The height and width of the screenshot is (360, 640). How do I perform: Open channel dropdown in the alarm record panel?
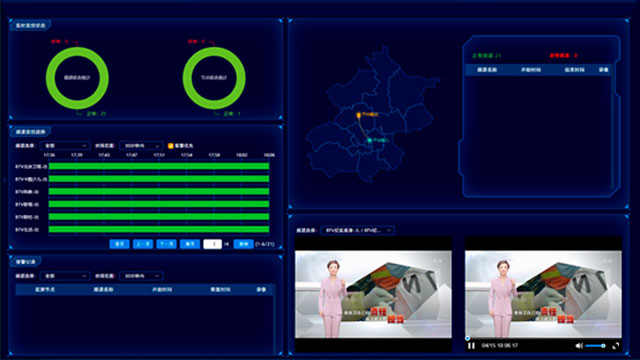(x=65, y=276)
